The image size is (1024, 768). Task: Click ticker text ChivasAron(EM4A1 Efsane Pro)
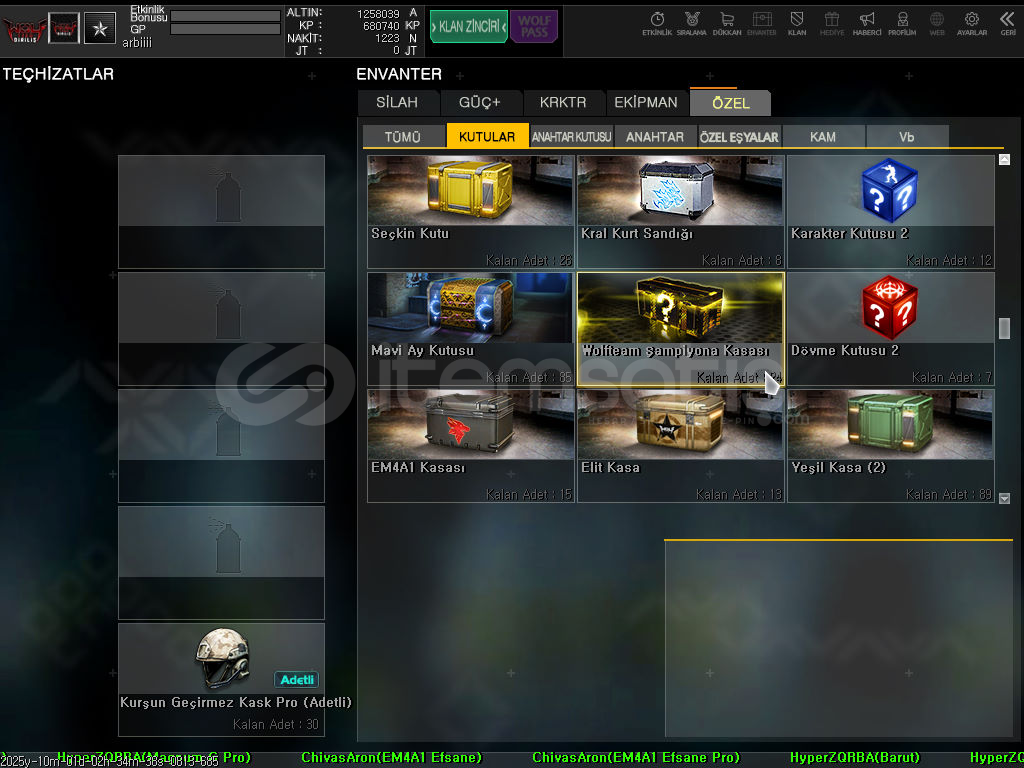pyautogui.click(x=635, y=758)
